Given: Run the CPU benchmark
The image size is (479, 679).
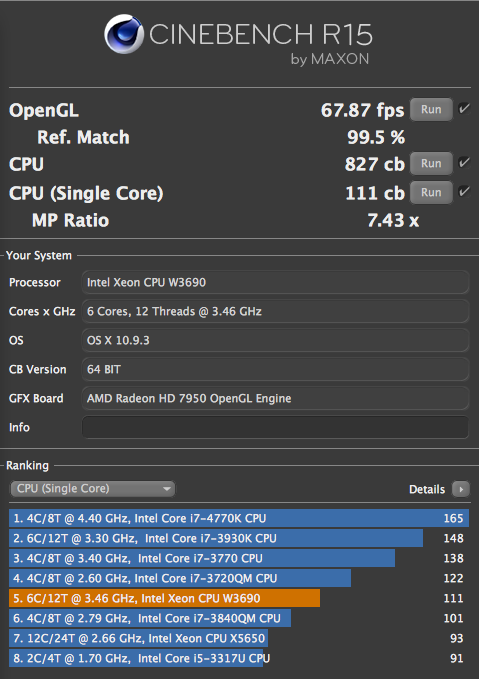Looking at the screenshot, I should 431,163.
